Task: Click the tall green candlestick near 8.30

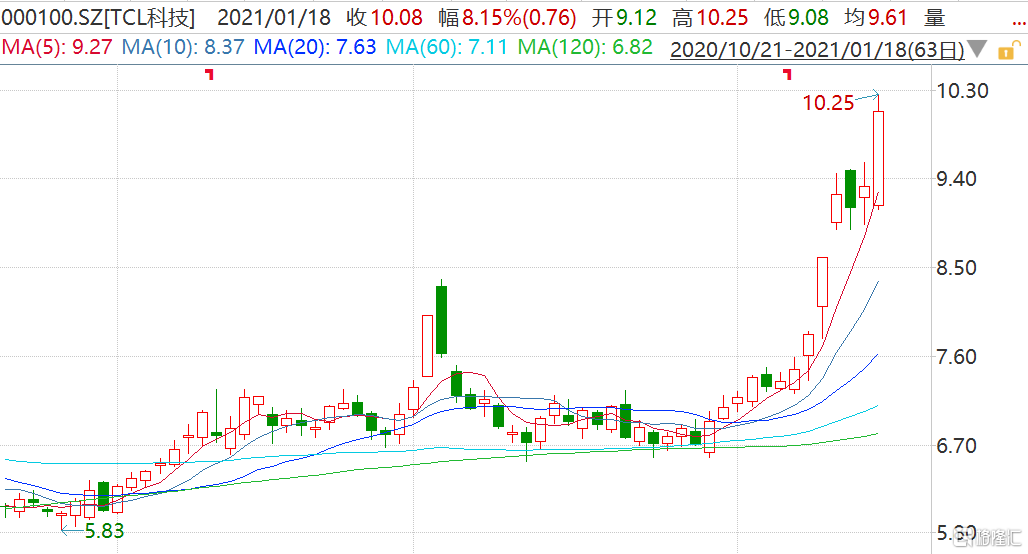Action: pyautogui.click(x=442, y=321)
